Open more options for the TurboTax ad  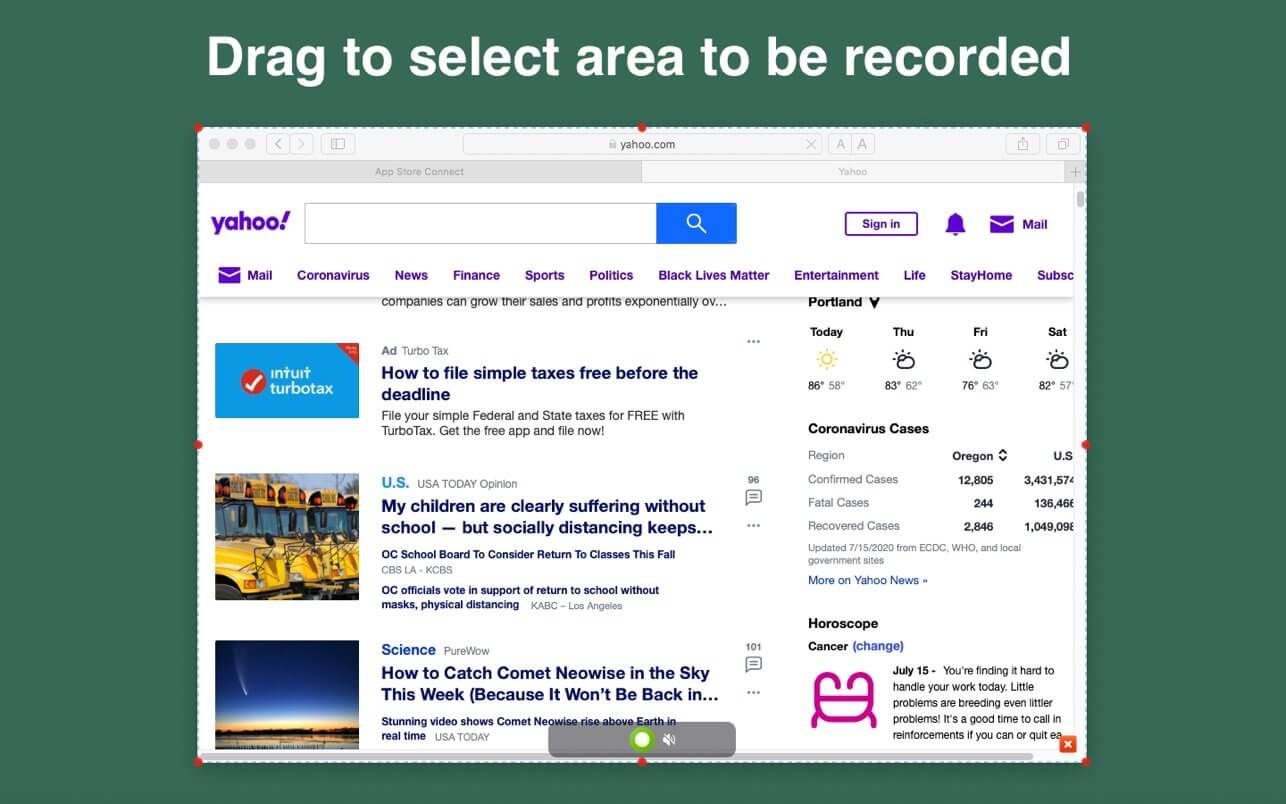[753, 342]
